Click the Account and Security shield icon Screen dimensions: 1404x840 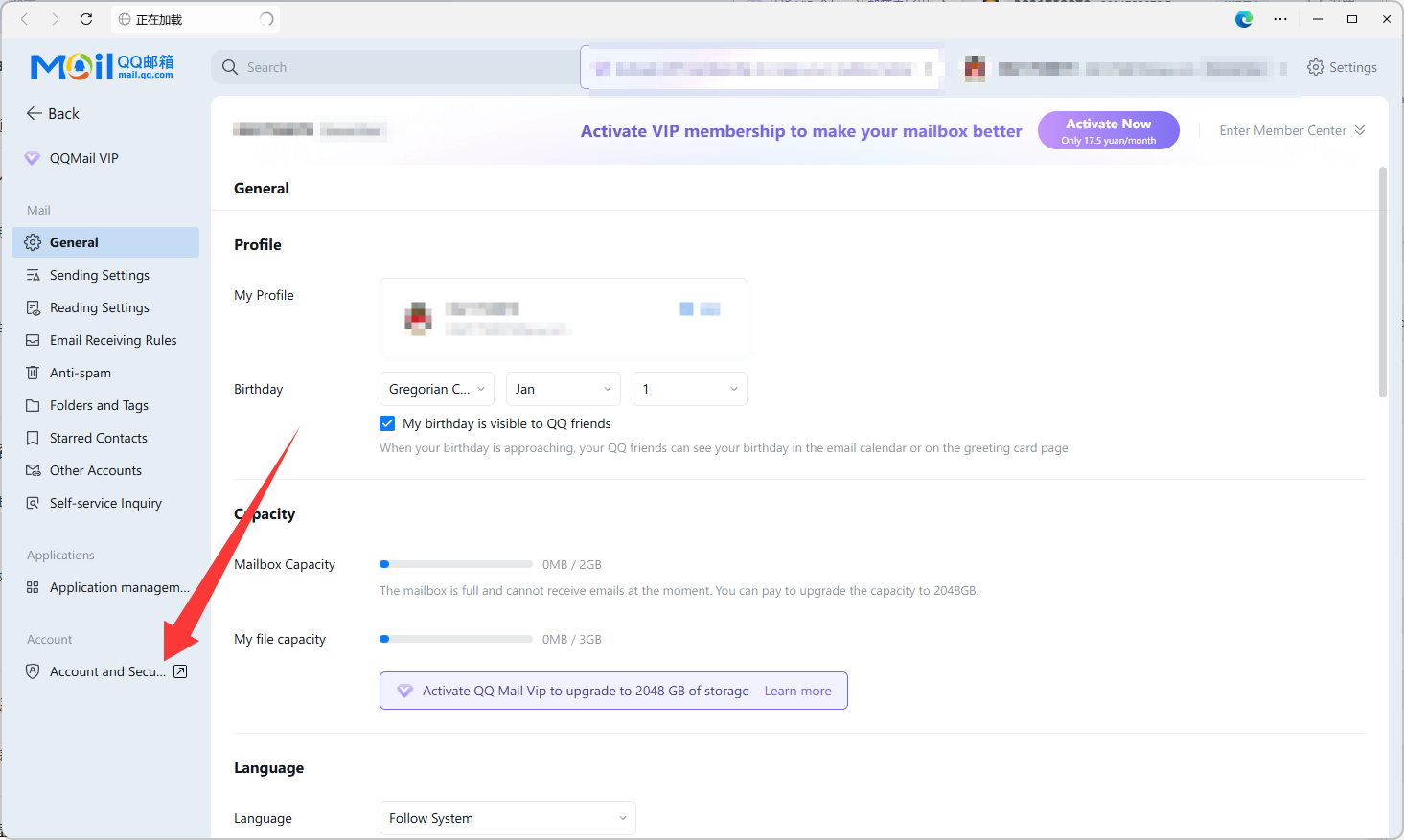coord(33,671)
